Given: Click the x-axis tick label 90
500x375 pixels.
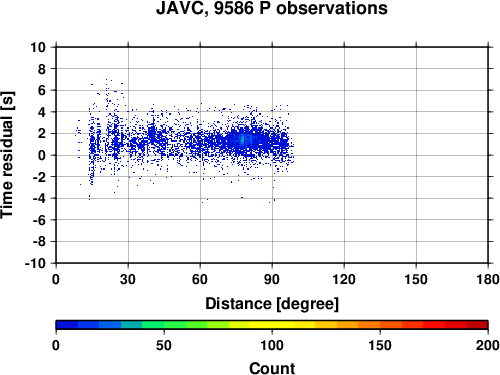Looking at the screenshot, I should coord(272,279).
